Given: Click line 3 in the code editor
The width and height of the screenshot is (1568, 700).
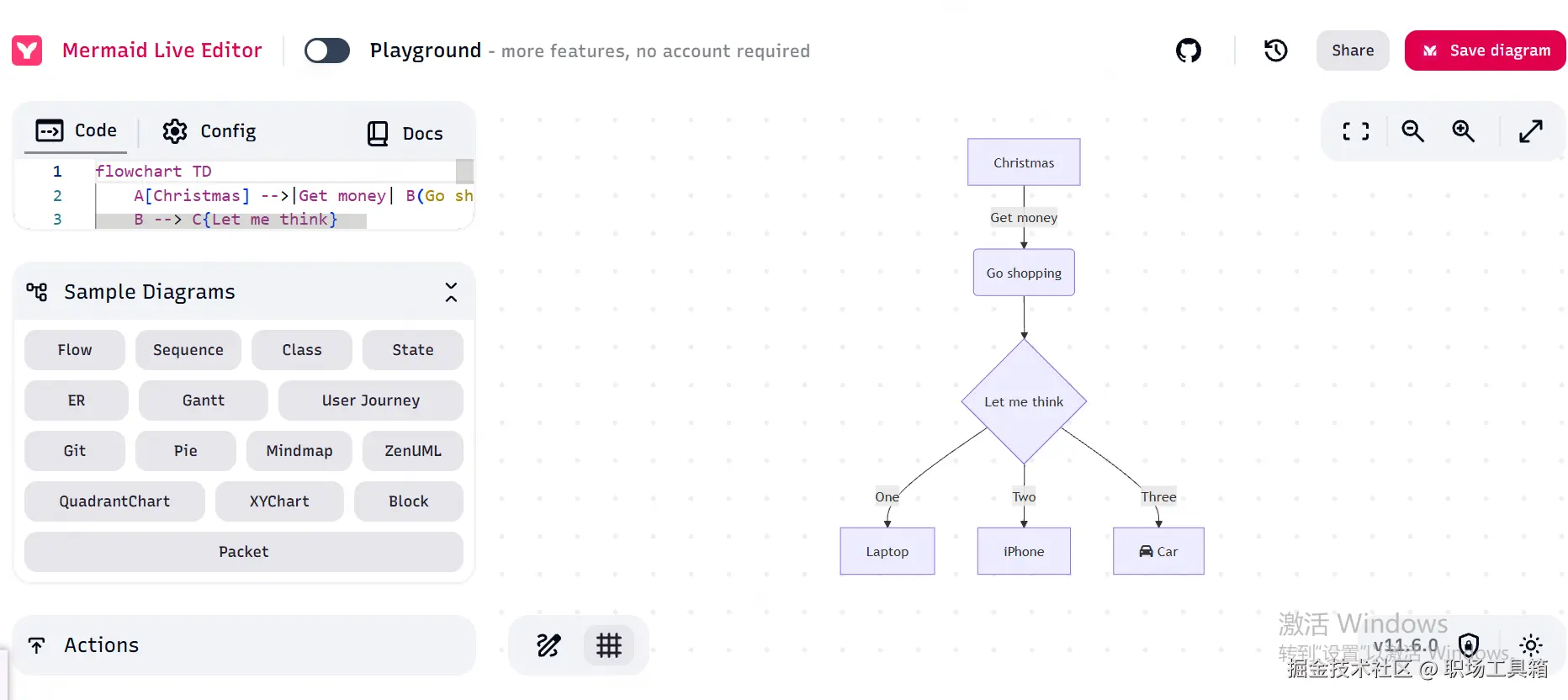Looking at the screenshot, I should tap(236, 220).
